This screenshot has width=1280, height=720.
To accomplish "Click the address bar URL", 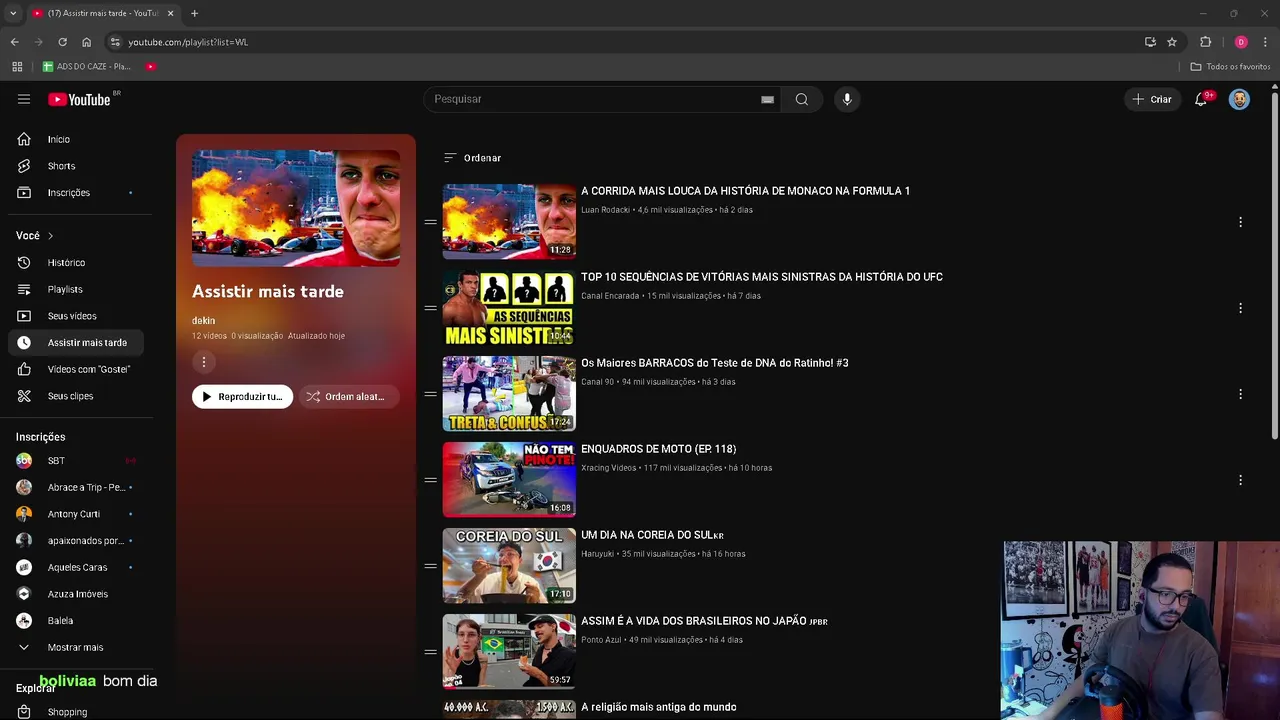I will point(188,42).
